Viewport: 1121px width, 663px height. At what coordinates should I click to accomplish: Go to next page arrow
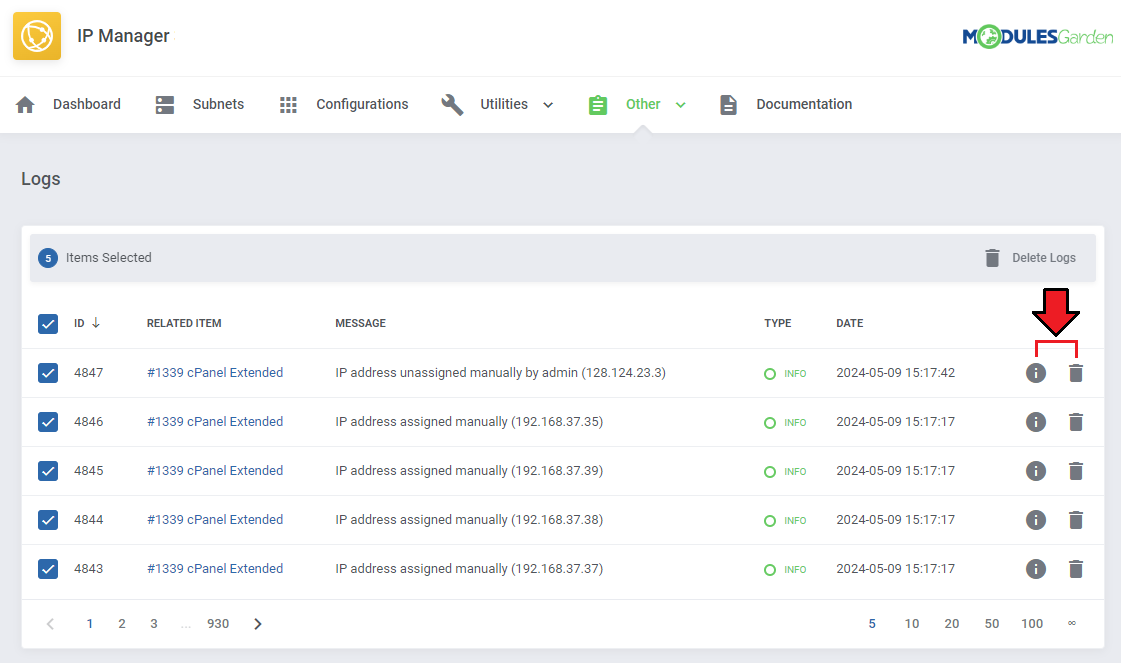point(258,624)
